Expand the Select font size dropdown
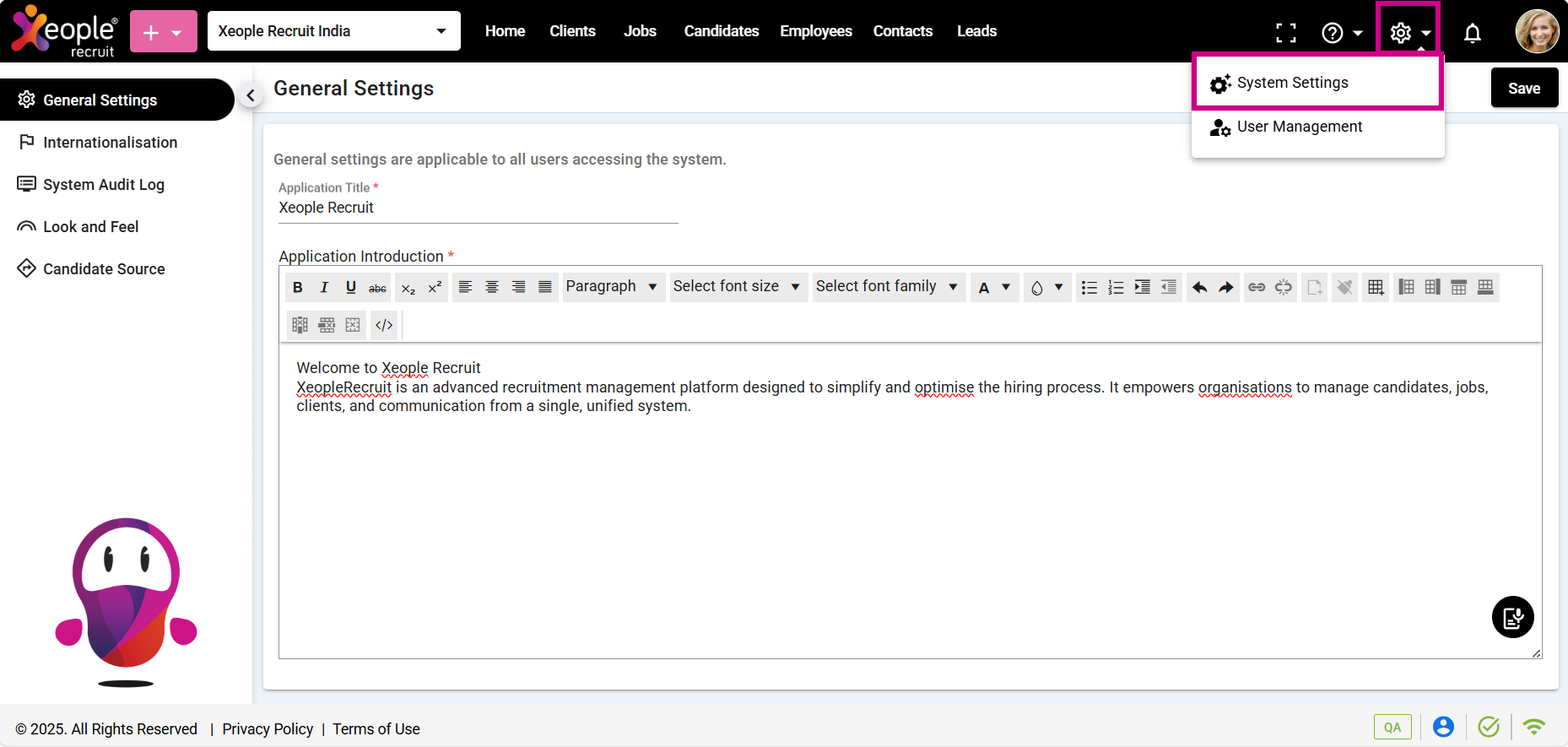The image size is (1568, 747). pyautogui.click(x=736, y=287)
